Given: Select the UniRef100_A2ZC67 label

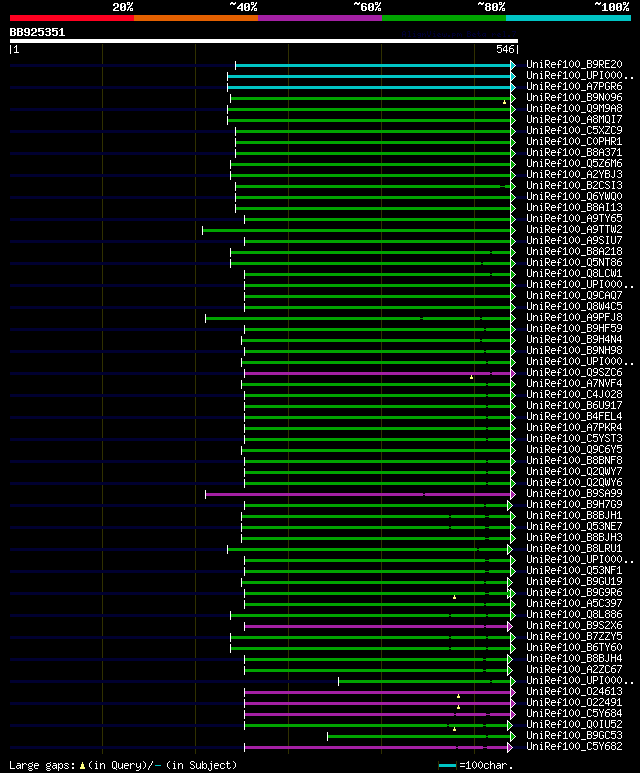Looking at the screenshot, I should [574, 669].
